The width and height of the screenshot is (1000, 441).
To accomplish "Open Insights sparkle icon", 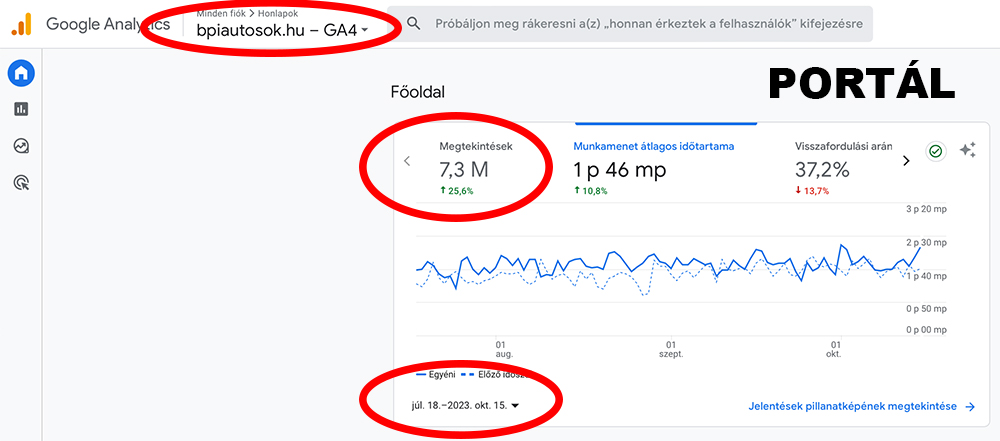I will tap(967, 151).
